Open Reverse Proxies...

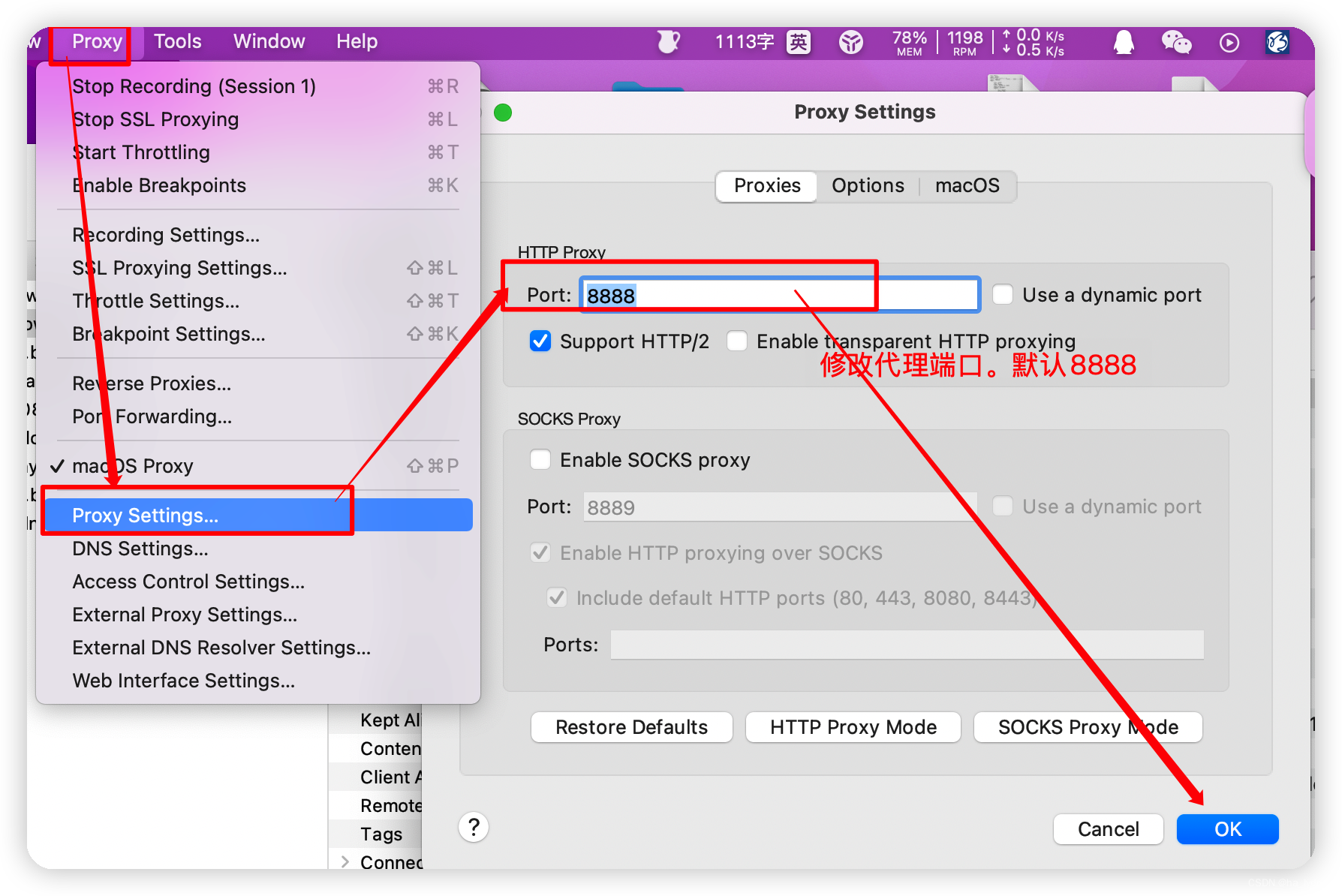click(257, 383)
